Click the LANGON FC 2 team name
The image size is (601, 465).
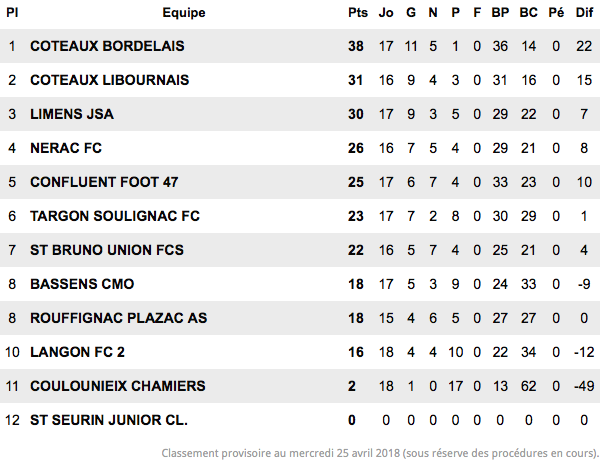tap(77, 352)
